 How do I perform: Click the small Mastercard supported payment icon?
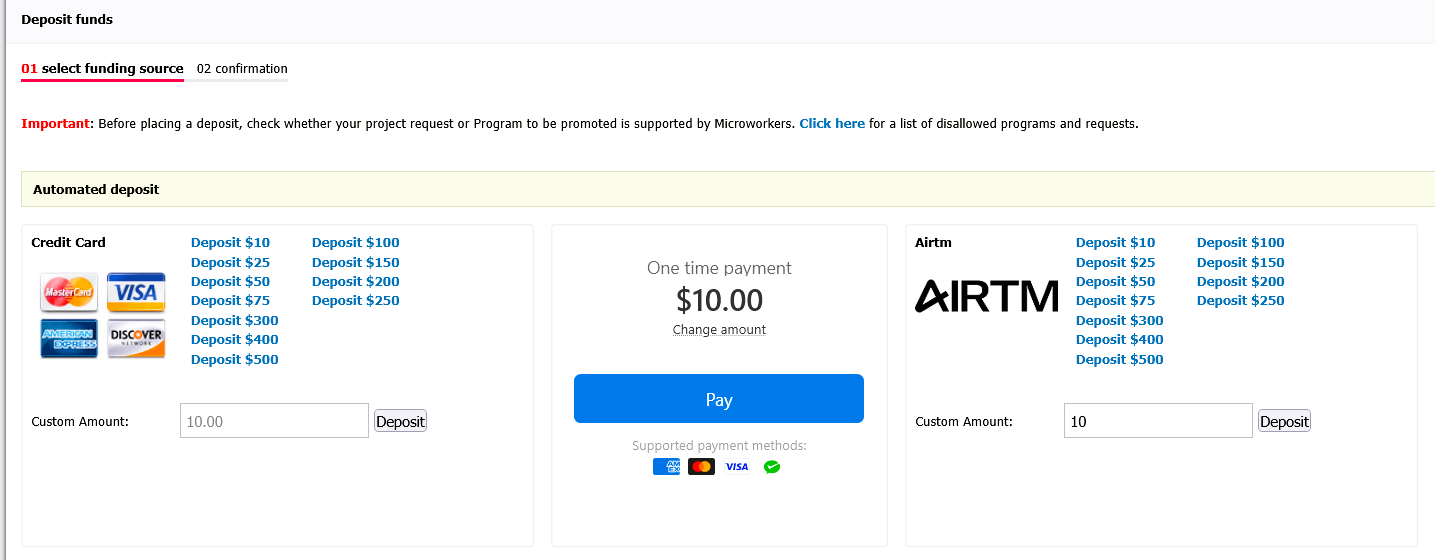701,467
